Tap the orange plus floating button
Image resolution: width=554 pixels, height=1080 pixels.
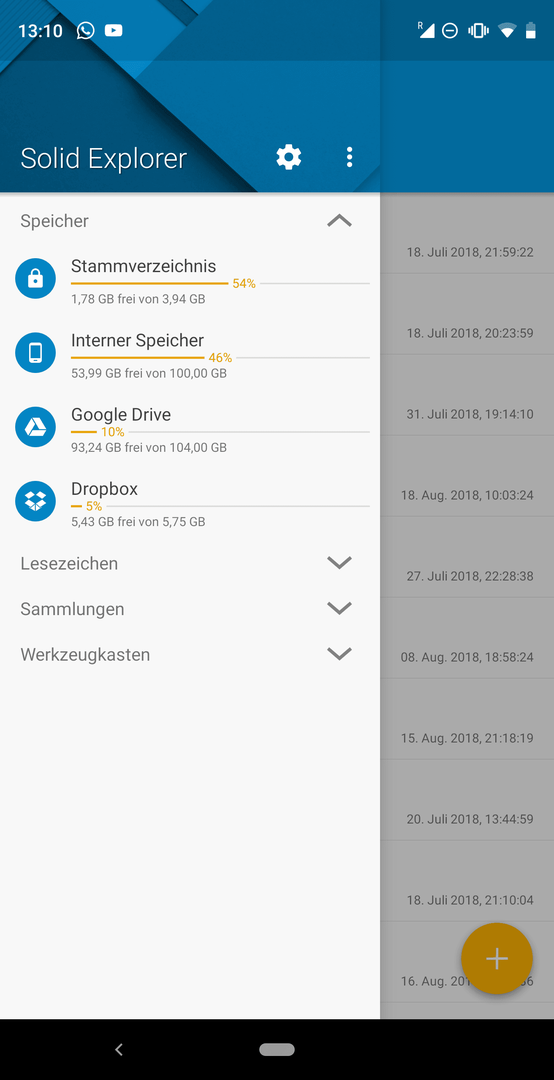point(497,958)
